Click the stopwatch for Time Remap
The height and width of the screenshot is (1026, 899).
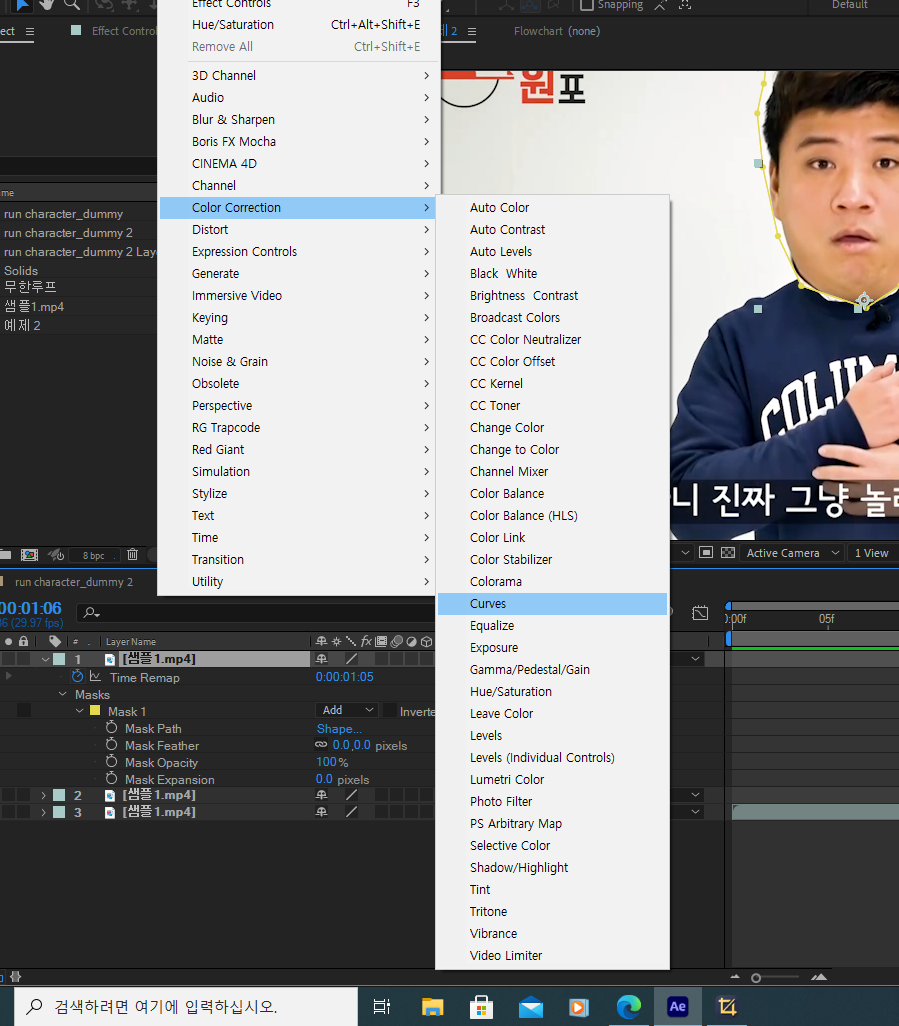78,677
